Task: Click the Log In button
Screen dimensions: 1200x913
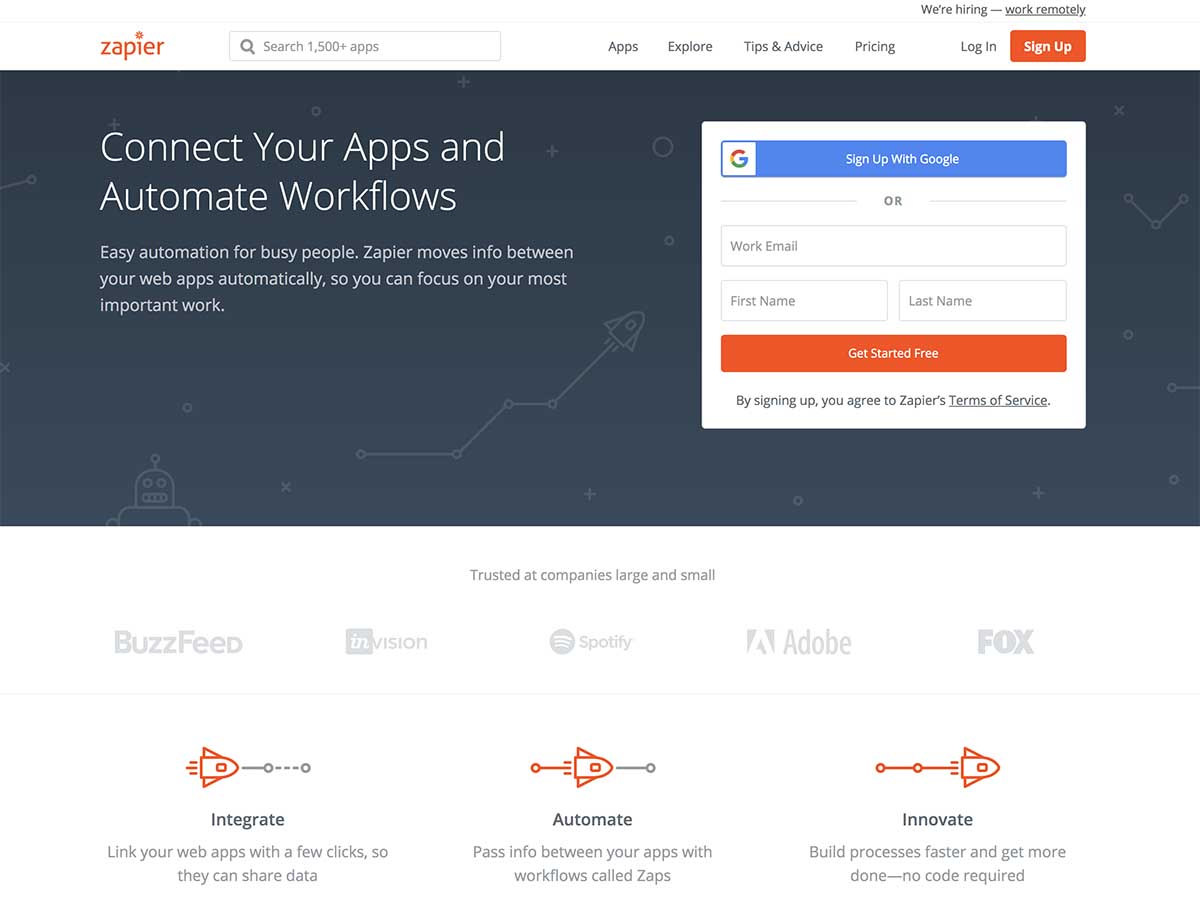Action: pyautogui.click(x=977, y=46)
